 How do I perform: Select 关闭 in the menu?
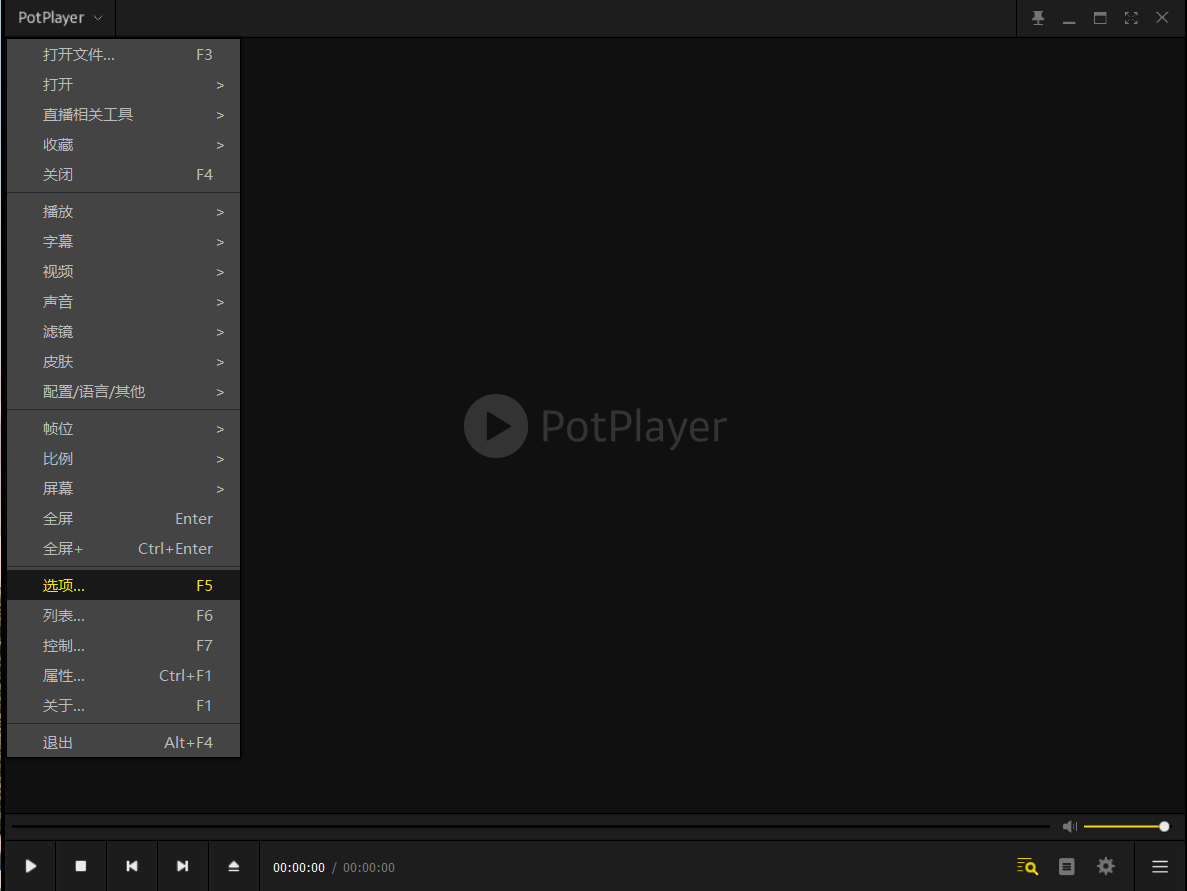123,175
